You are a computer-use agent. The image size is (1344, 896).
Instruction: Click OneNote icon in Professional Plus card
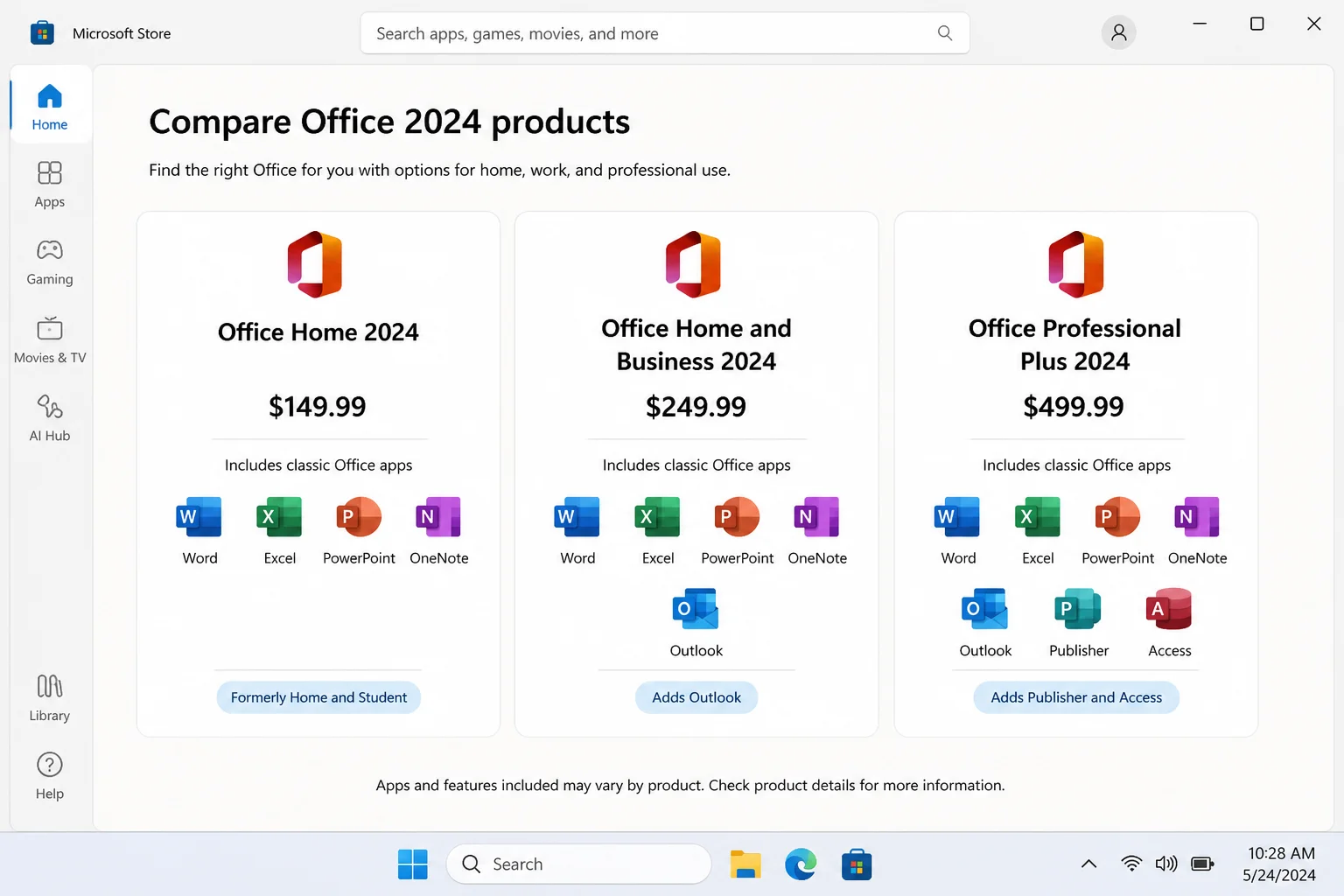coord(1197,517)
